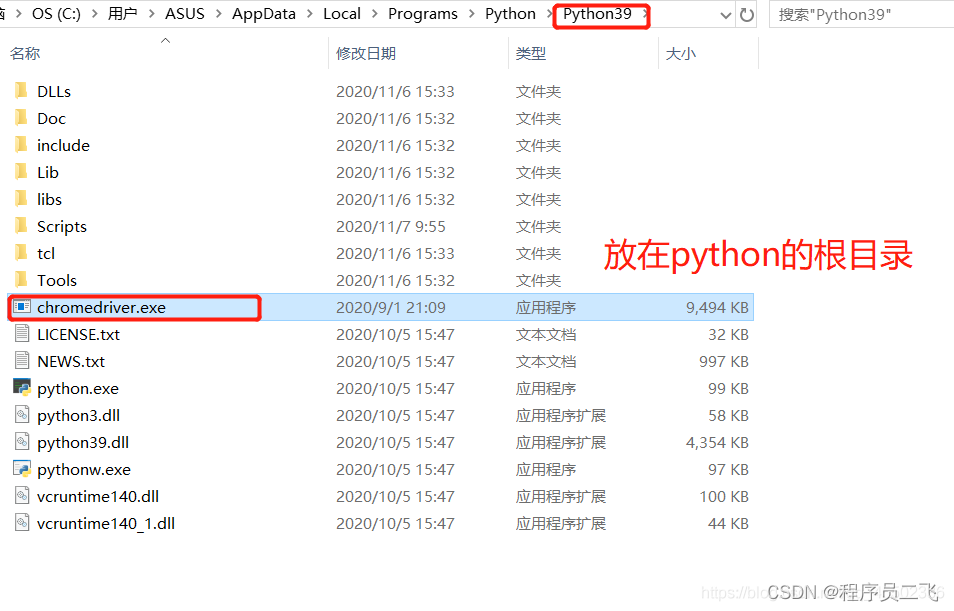
Task: Select the Tools folder name
Action: [x=57, y=280]
